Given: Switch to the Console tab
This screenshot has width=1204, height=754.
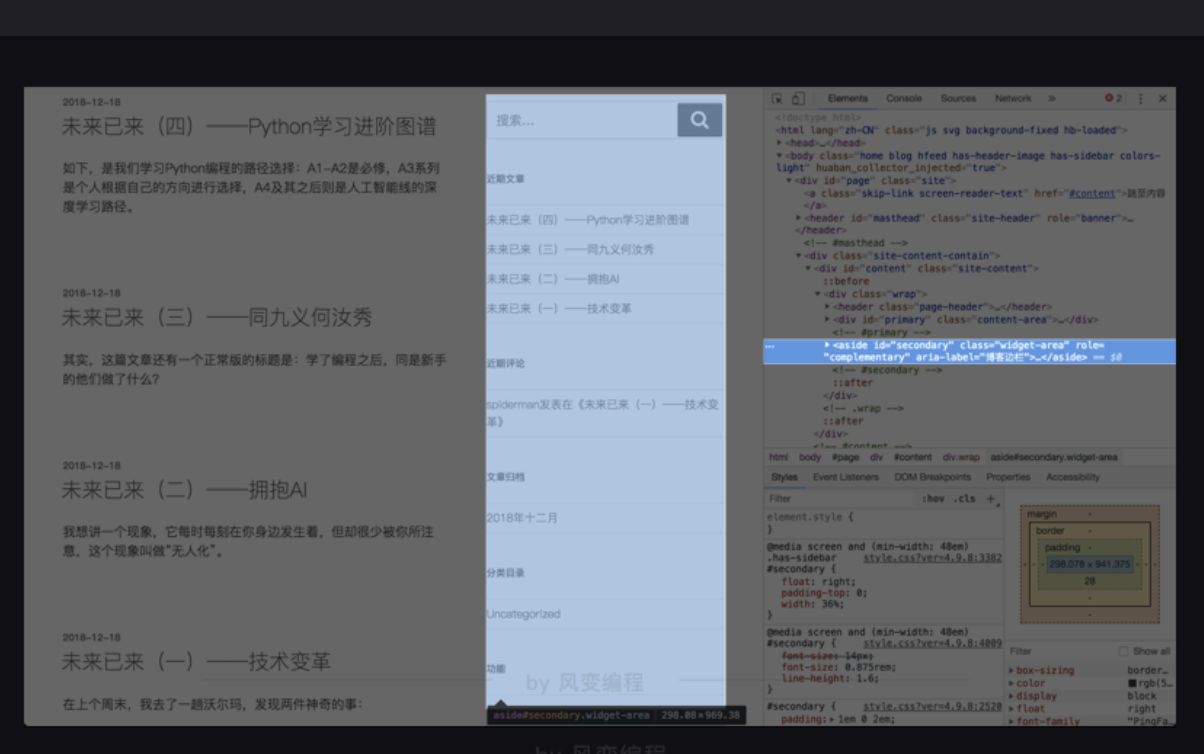Looking at the screenshot, I should 903,97.
